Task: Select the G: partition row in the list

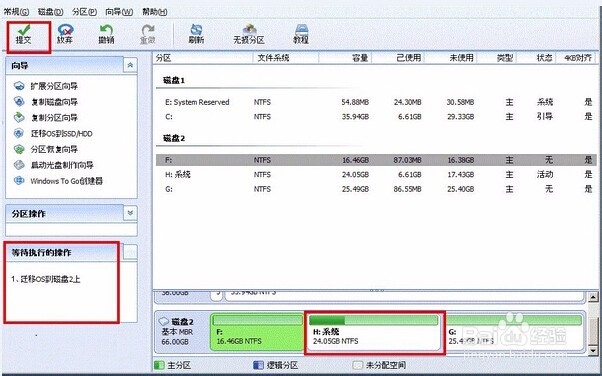Action: (x=376, y=189)
